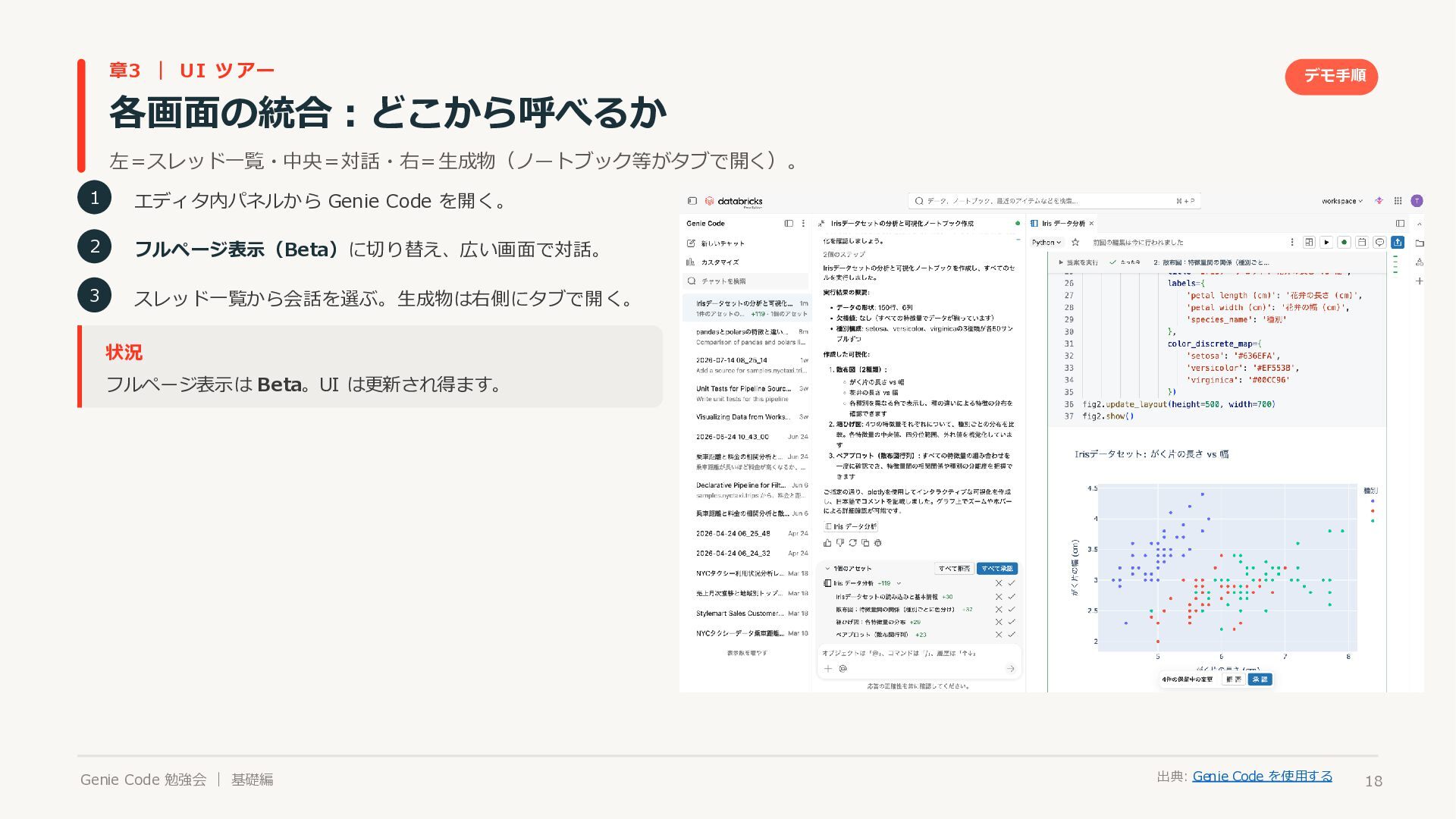The image size is (1456, 819).
Task: Open the notebook toolbar kebab menu
Action: (x=1292, y=243)
